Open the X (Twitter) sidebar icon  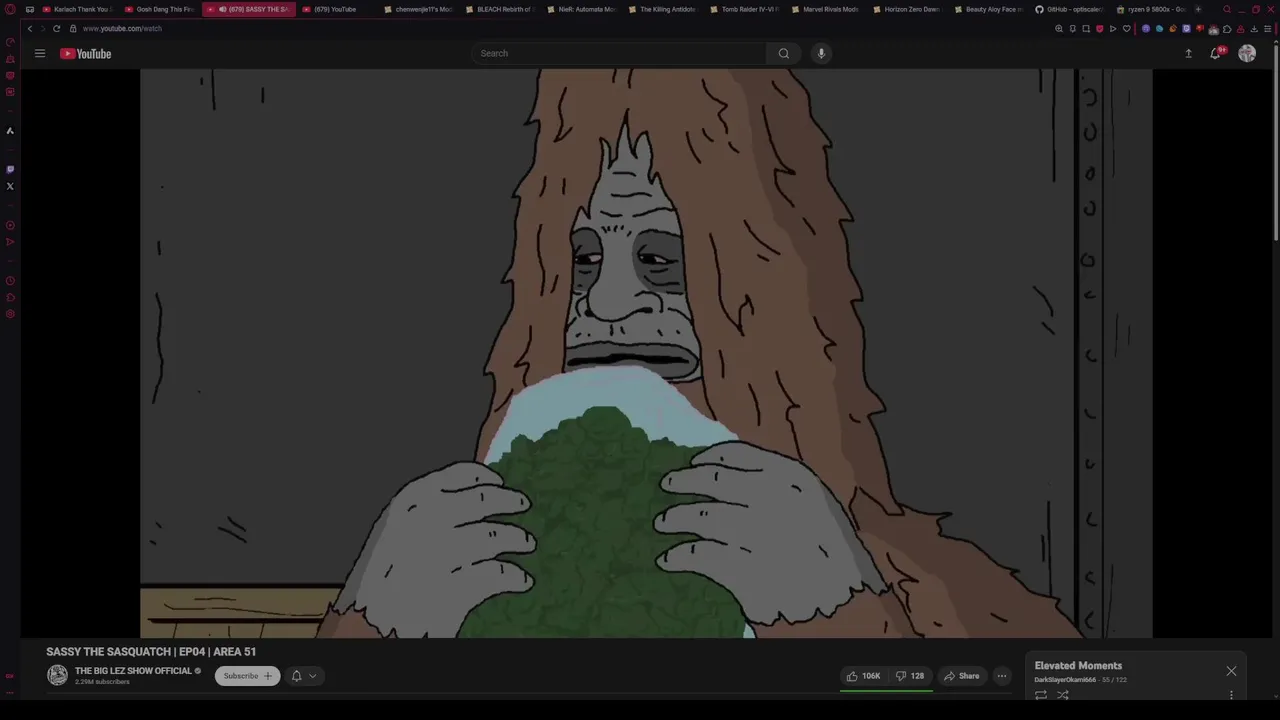click(x=10, y=186)
